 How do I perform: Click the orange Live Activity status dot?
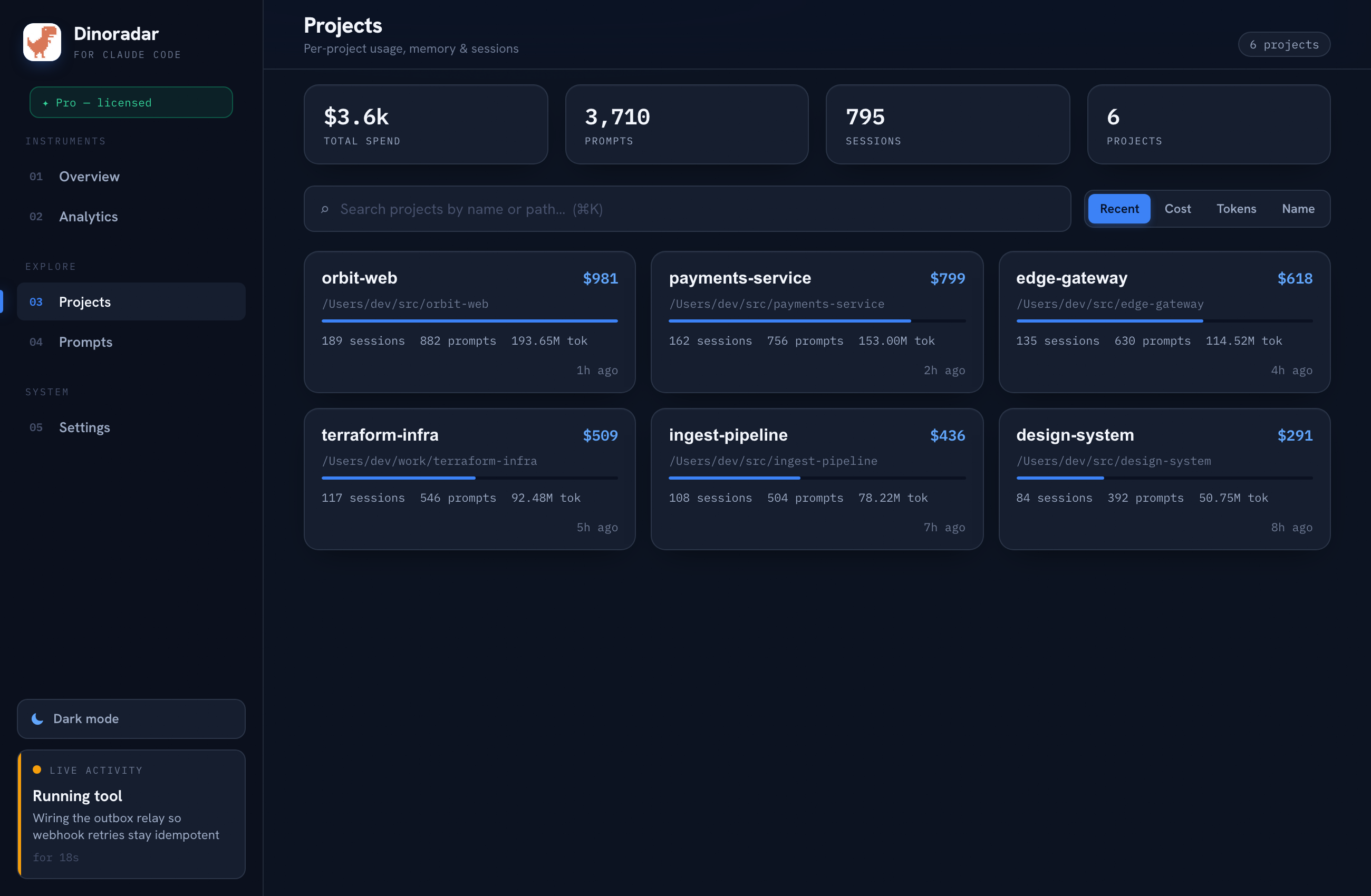point(37,770)
